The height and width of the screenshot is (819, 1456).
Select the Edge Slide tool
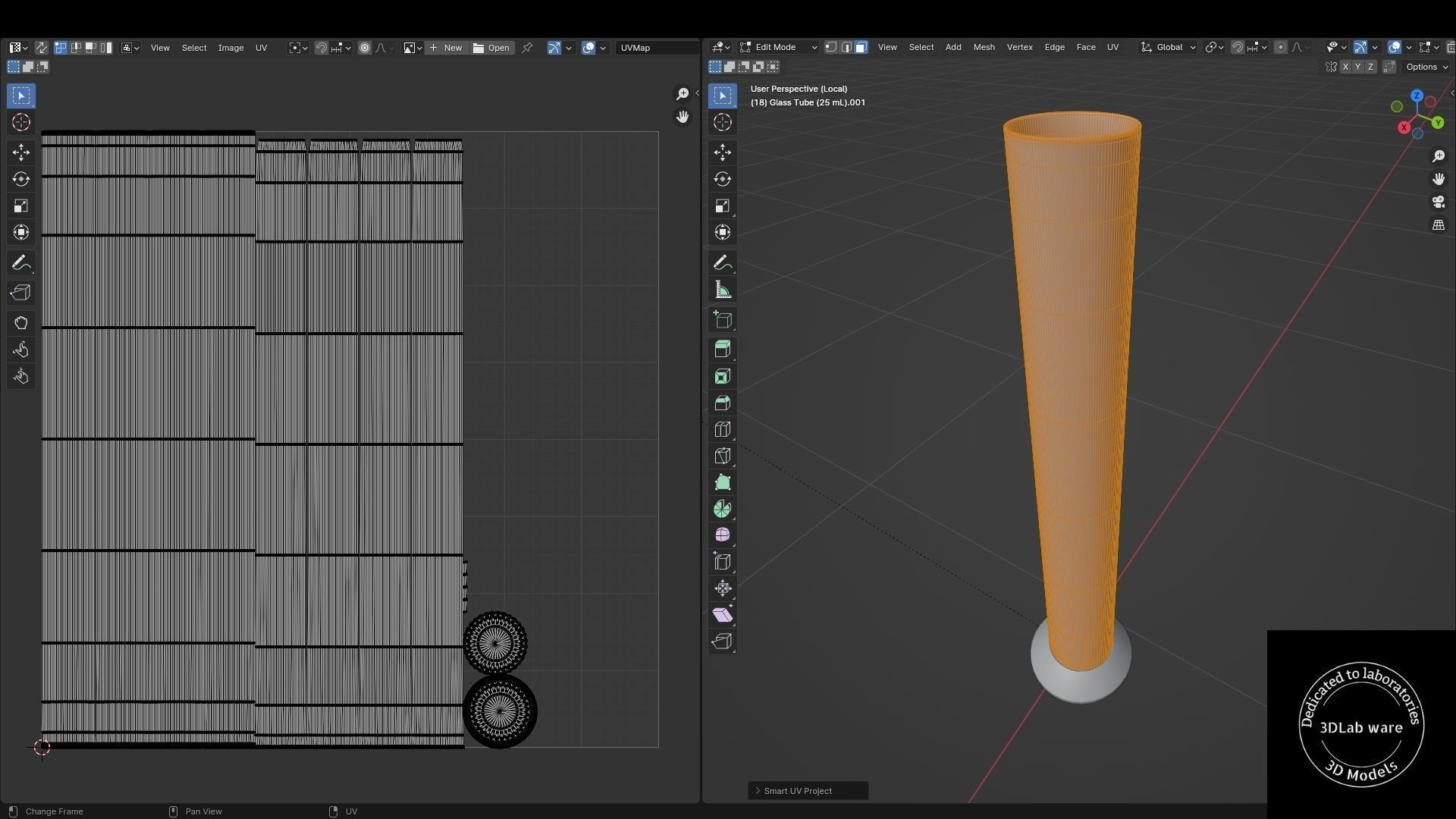point(722,562)
